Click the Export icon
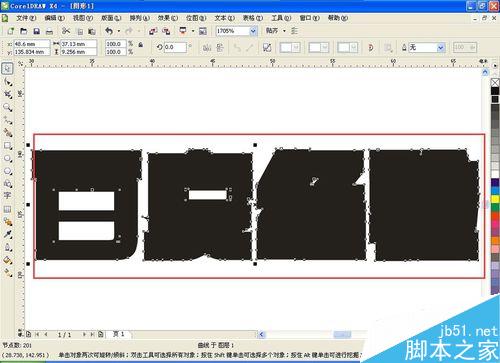This screenshot has height=363, width=500. coord(166,31)
